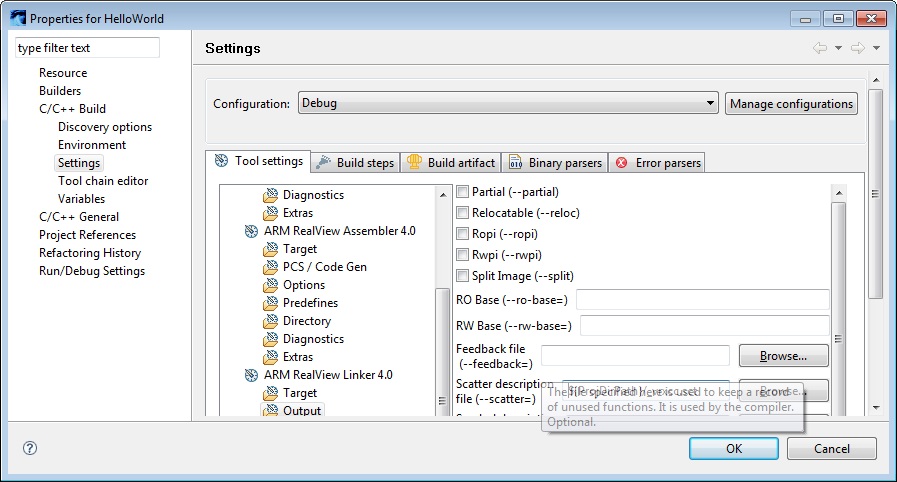
Task: Select Variables under C/C++ Build
Action: pyautogui.click(x=81, y=198)
